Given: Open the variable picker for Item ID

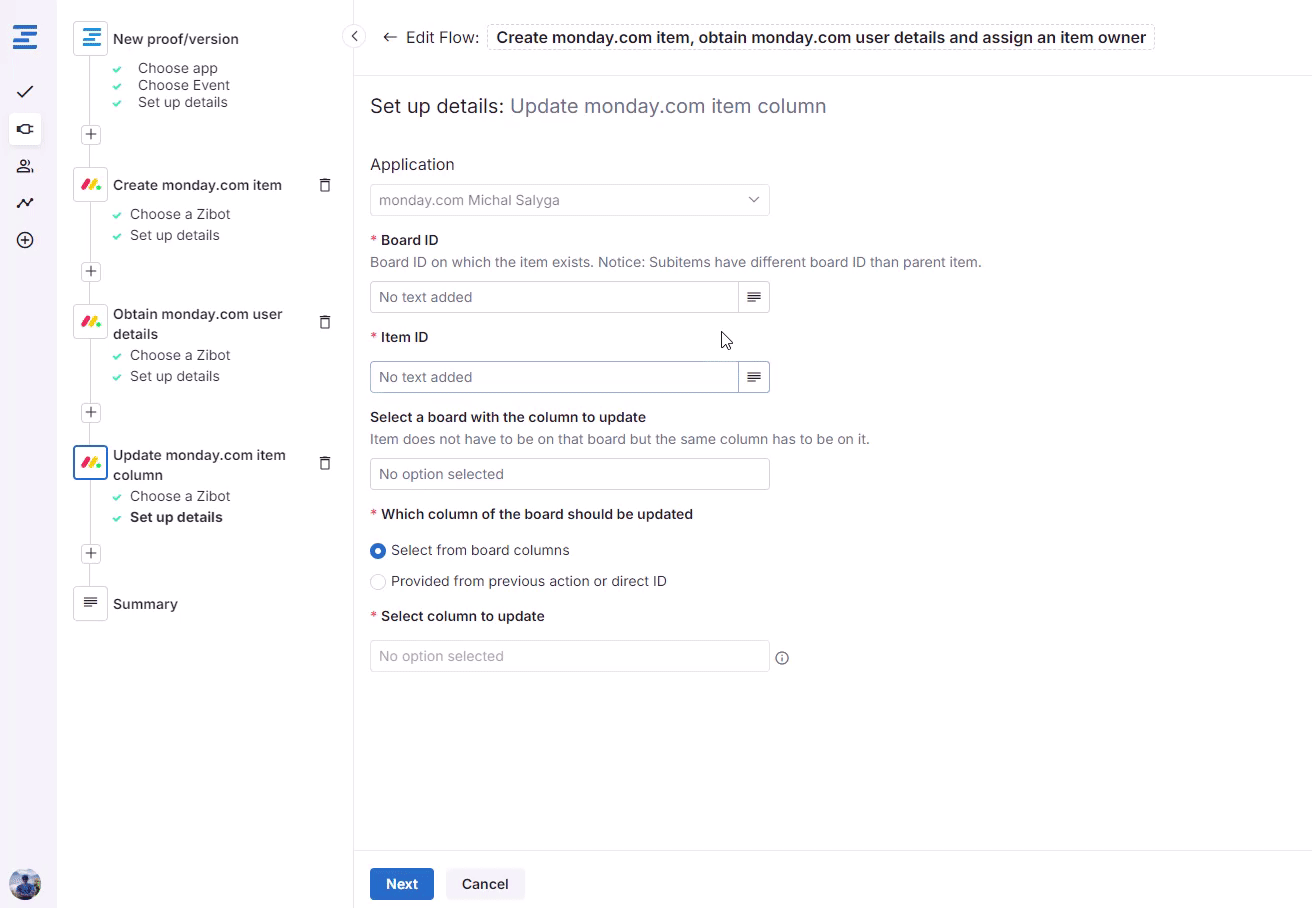Looking at the screenshot, I should (x=754, y=377).
